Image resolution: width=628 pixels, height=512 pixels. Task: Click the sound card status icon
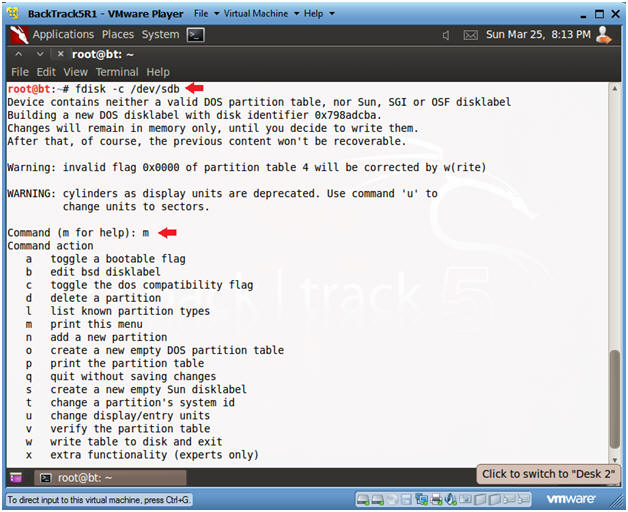(x=451, y=499)
